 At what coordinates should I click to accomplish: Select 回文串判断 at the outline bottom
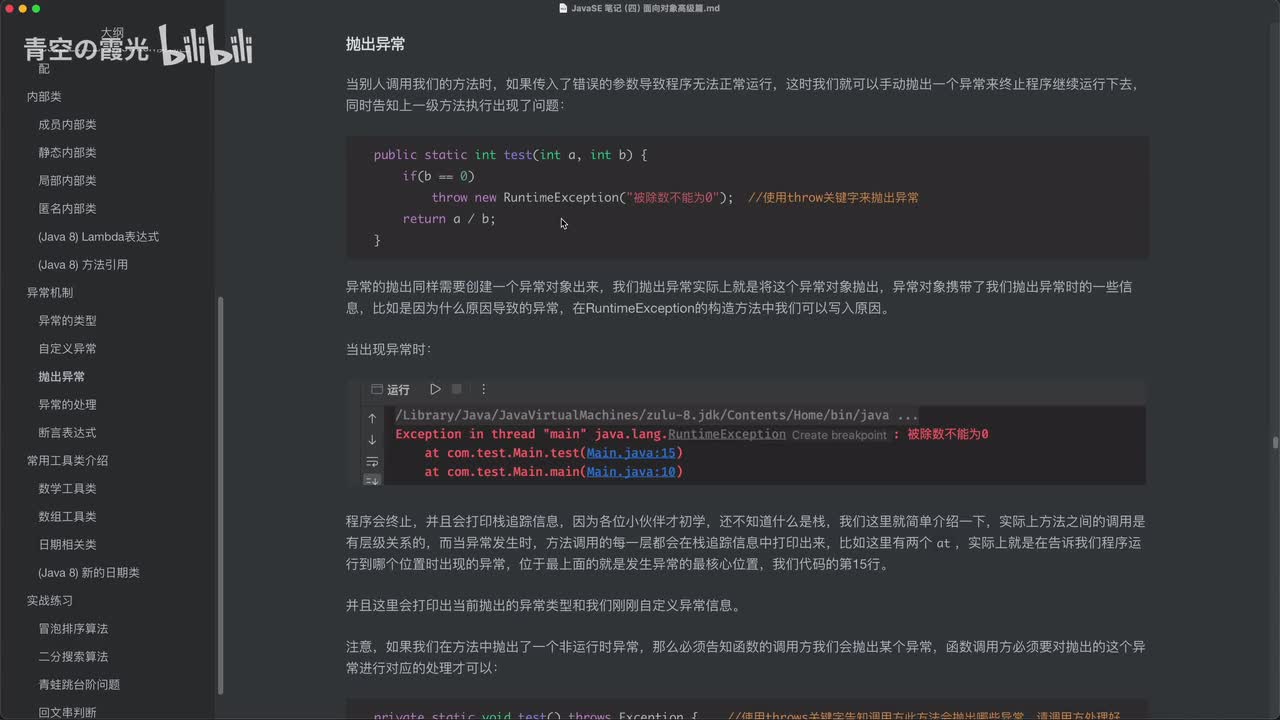(x=67, y=712)
